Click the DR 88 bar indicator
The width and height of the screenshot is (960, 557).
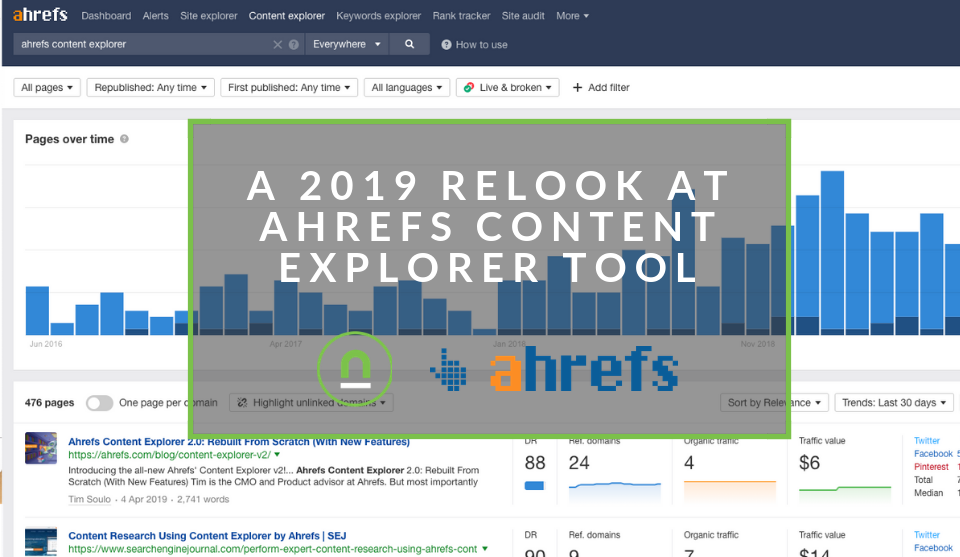(534, 486)
